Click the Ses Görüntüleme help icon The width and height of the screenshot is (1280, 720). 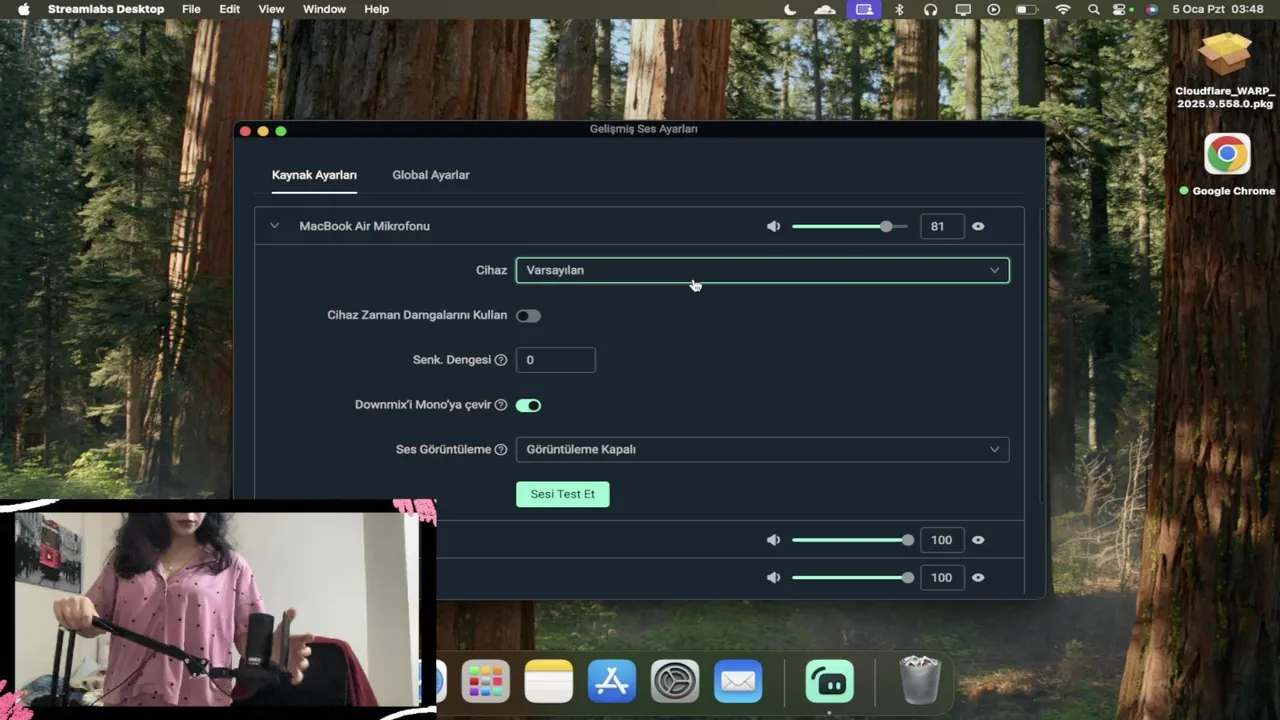pyautogui.click(x=501, y=450)
